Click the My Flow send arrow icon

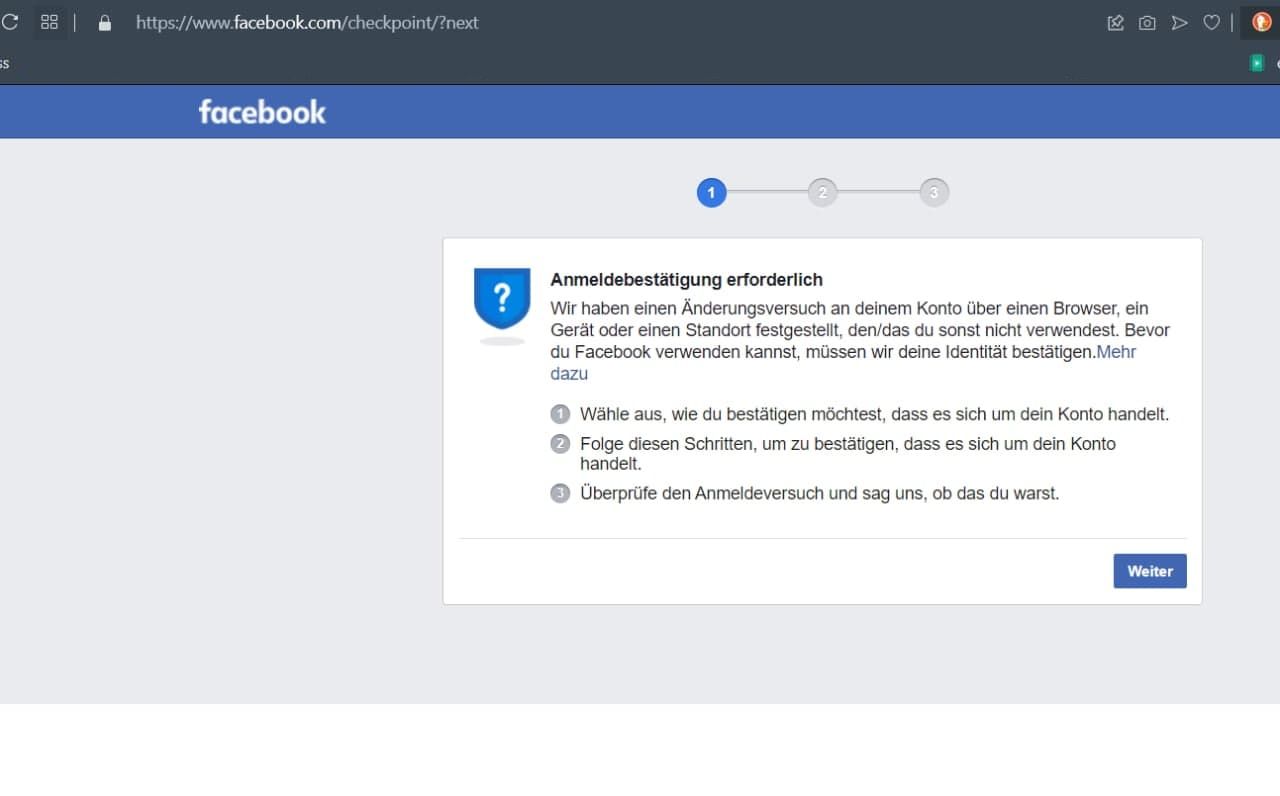1180,22
